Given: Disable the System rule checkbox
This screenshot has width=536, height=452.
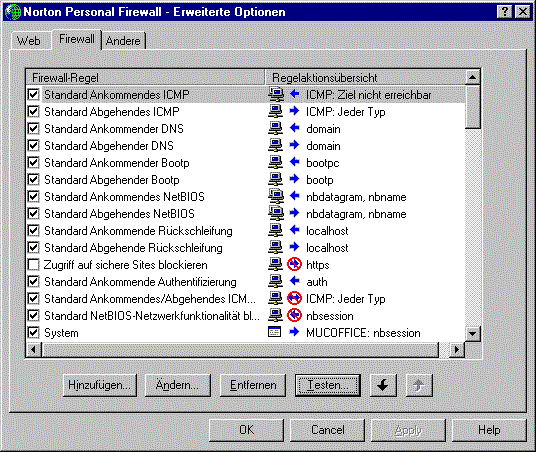Looking at the screenshot, I should coord(34,333).
